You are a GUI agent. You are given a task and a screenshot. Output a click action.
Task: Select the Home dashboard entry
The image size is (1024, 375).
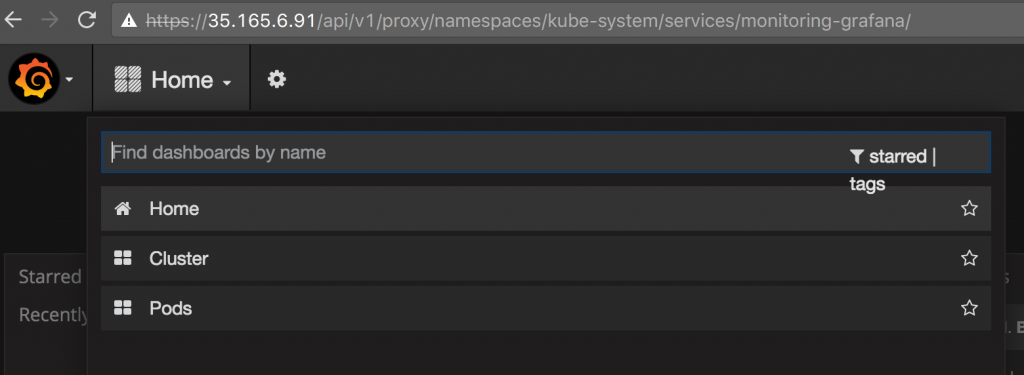[546, 208]
